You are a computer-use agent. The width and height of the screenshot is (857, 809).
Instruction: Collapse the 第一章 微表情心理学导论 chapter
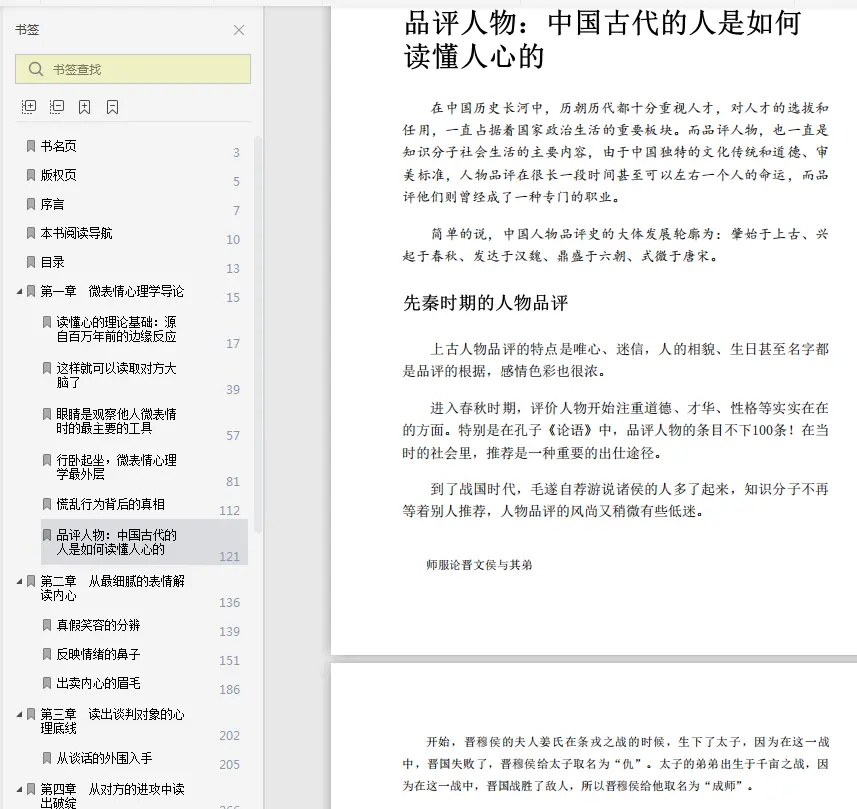click(19, 291)
